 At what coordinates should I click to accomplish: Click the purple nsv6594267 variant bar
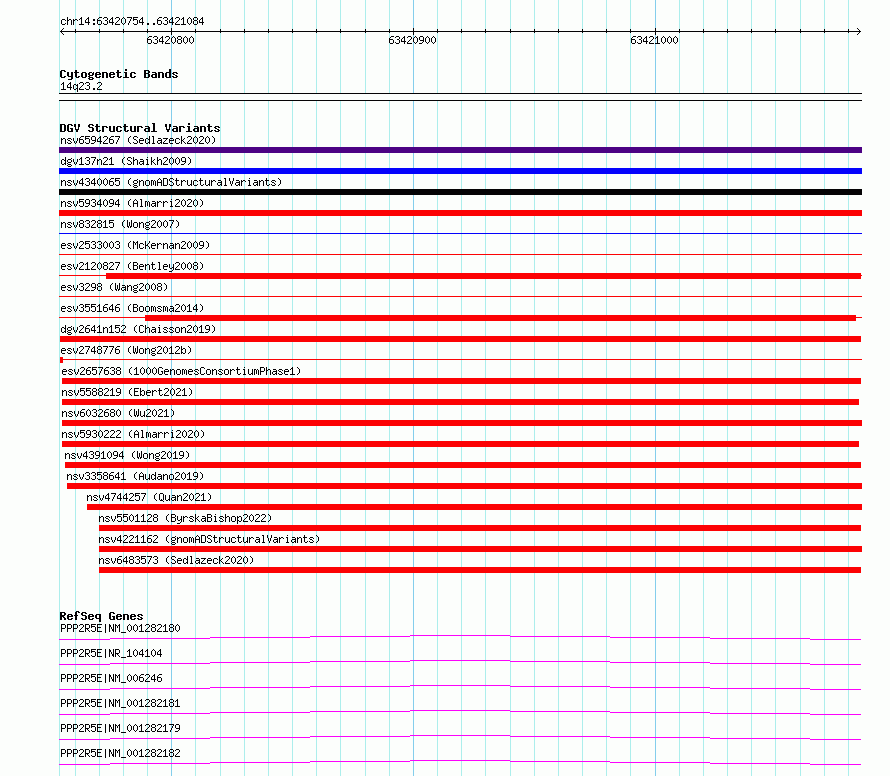pos(460,150)
